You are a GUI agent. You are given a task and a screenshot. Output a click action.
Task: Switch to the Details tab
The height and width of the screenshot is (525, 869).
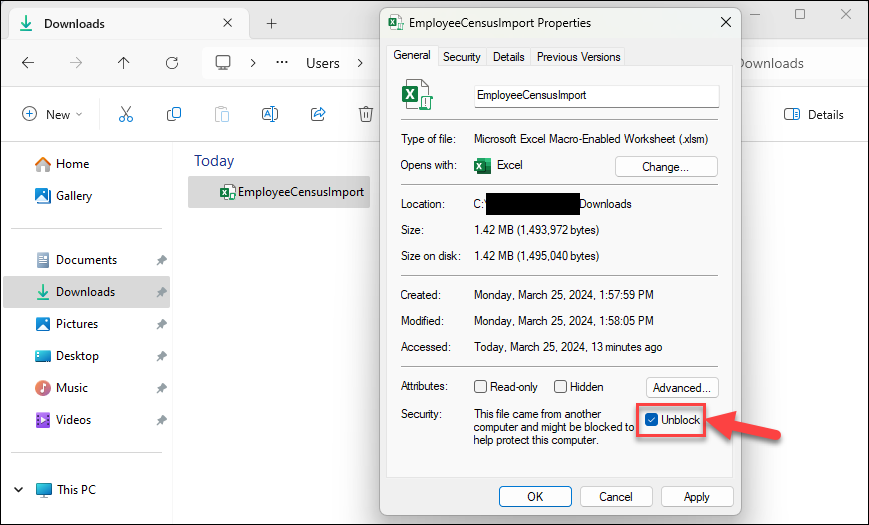click(x=509, y=57)
